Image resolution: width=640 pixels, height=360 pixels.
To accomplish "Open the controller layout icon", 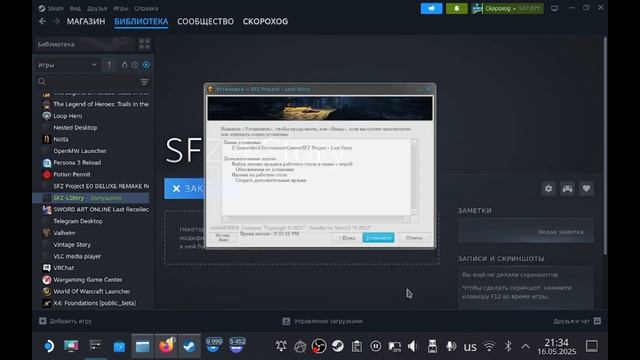I will click(x=567, y=189).
